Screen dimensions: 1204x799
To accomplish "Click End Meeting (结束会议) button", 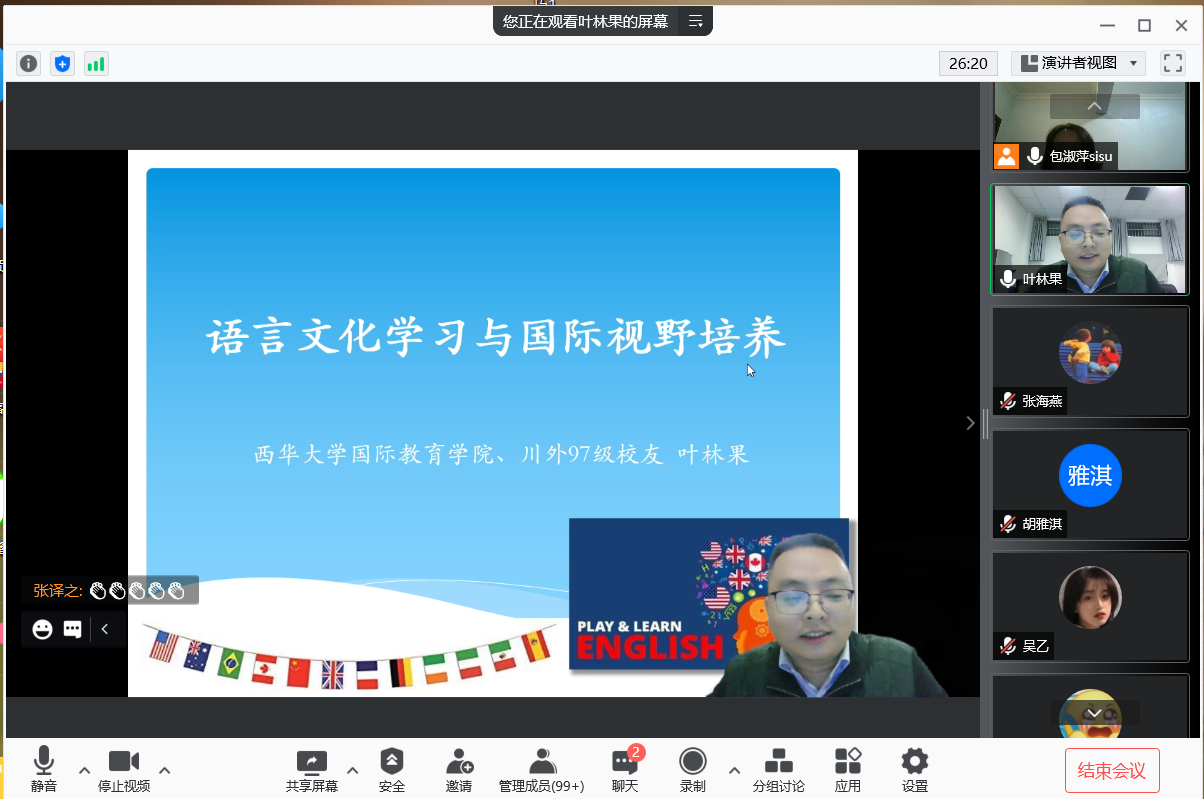I will click(1112, 770).
